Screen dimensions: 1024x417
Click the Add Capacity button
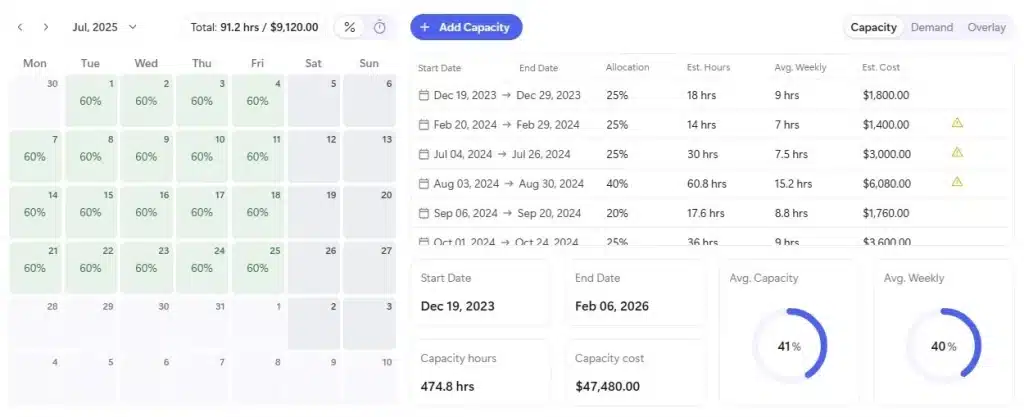466,27
